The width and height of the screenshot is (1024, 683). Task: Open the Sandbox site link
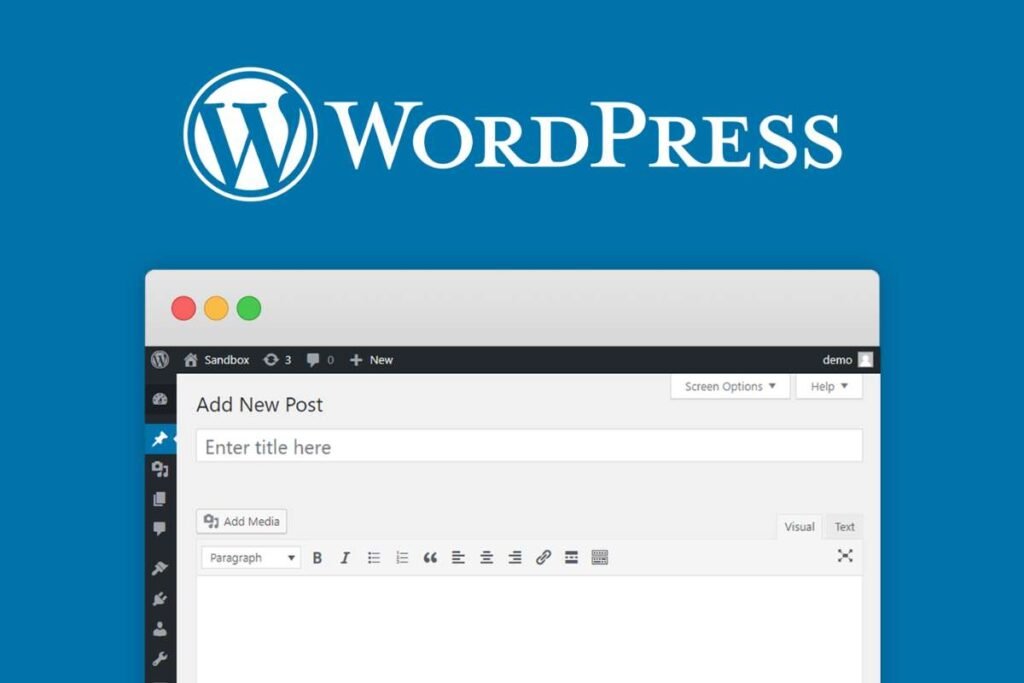[227, 360]
